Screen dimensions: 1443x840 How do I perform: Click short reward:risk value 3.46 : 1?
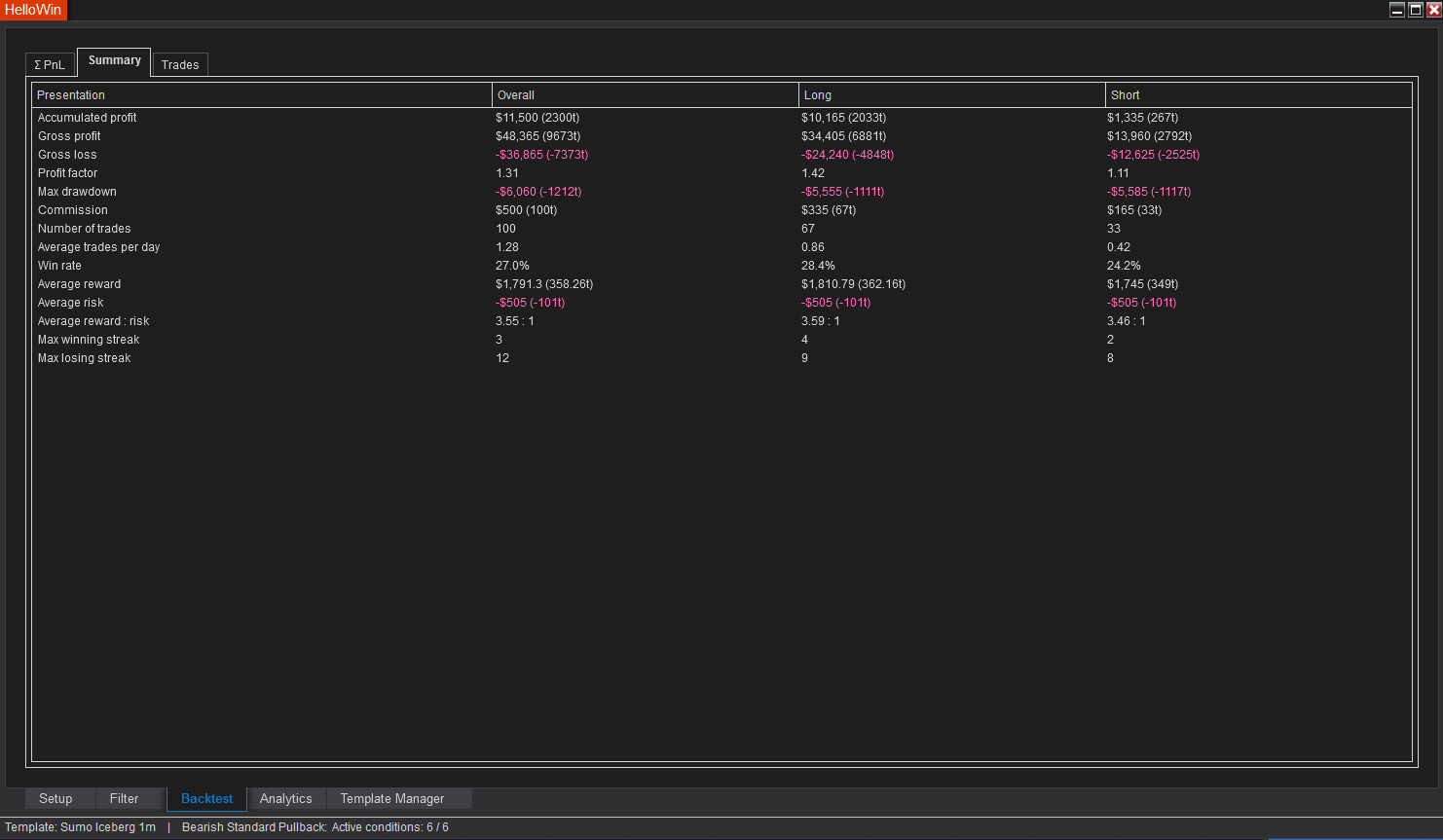1127,321
